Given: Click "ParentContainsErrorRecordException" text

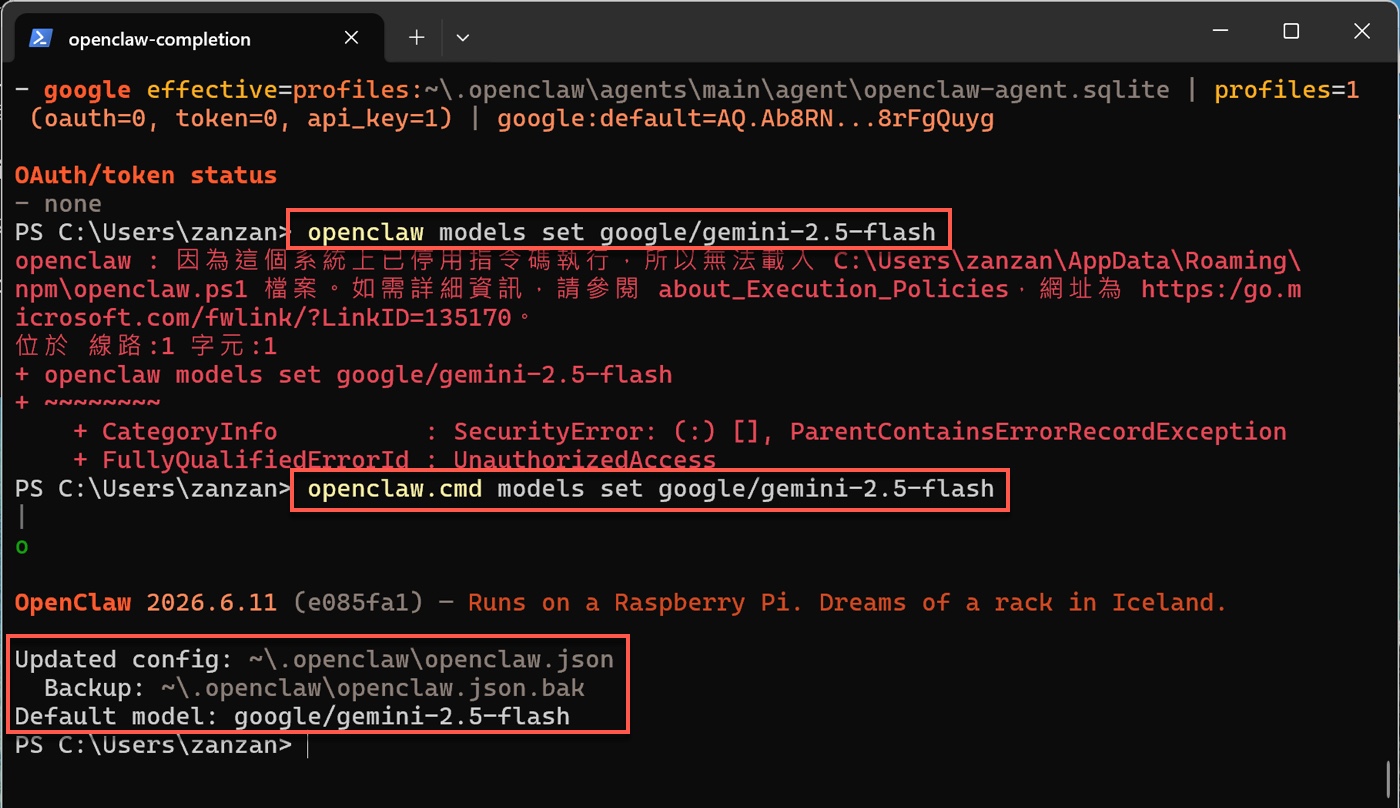Looking at the screenshot, I should pyautogui.click(x=1038, y=432).
